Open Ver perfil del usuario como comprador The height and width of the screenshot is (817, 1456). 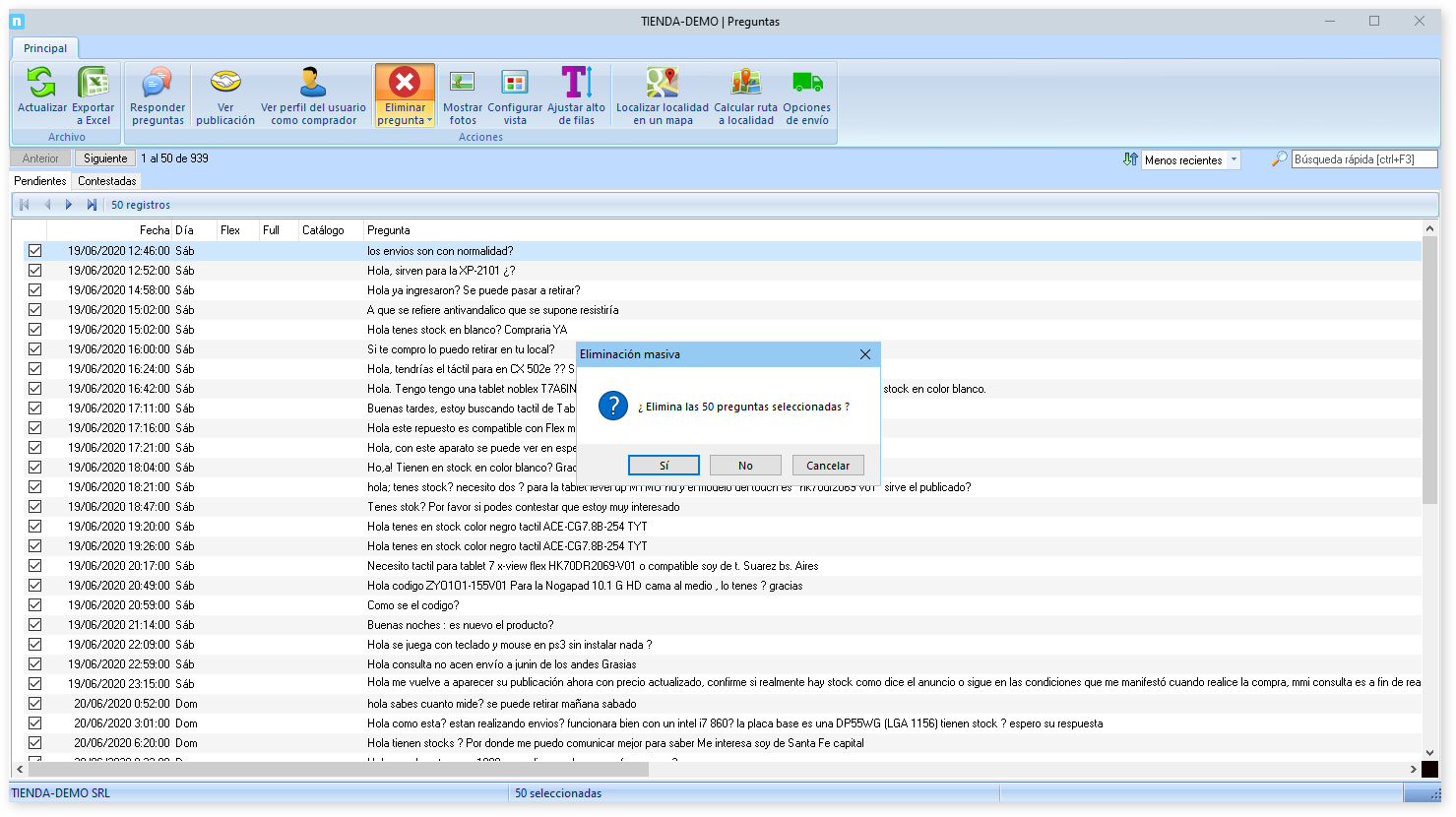click(313, 83)
